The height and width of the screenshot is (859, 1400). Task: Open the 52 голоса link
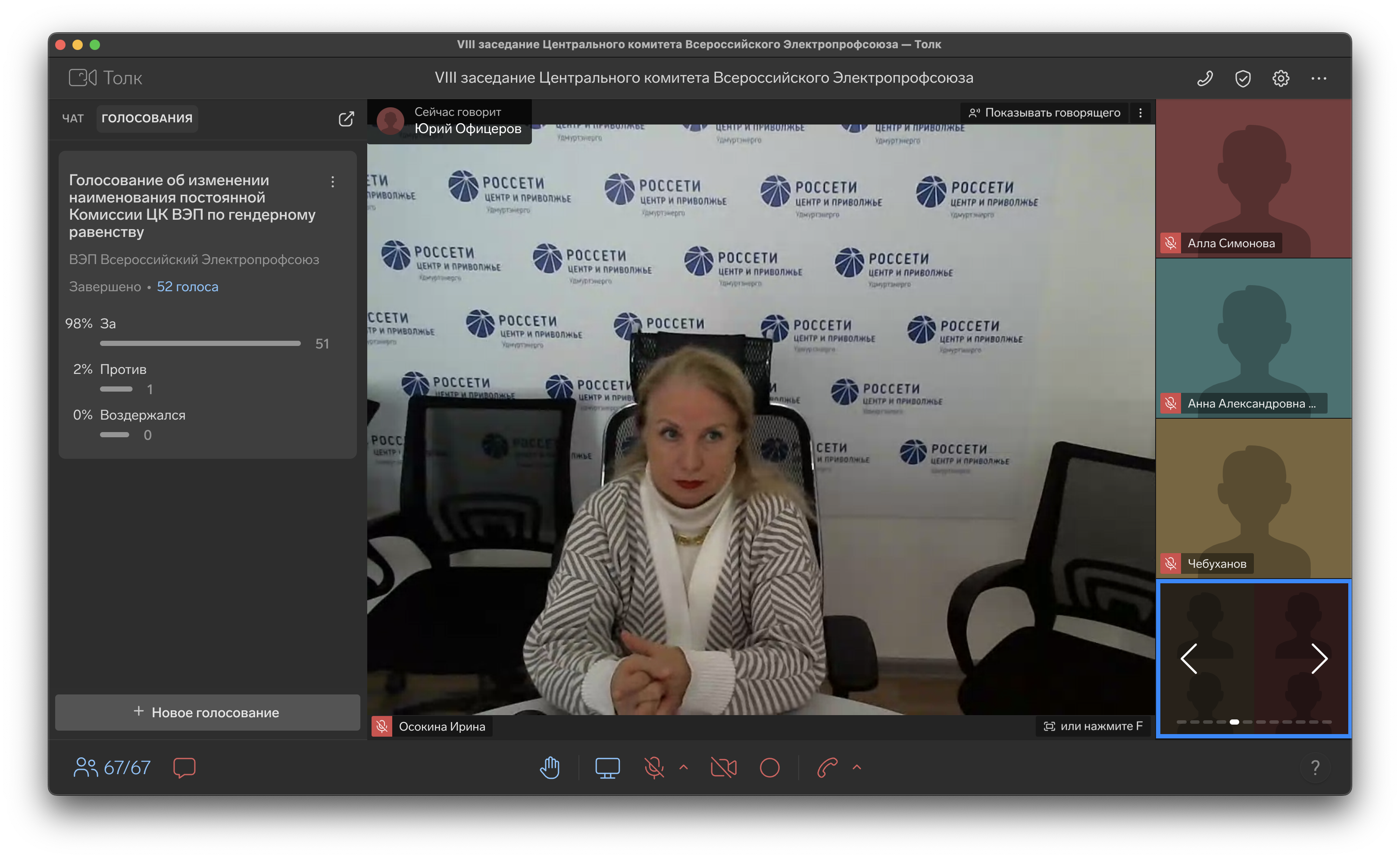pyautogui.click(x=187, y=286)
